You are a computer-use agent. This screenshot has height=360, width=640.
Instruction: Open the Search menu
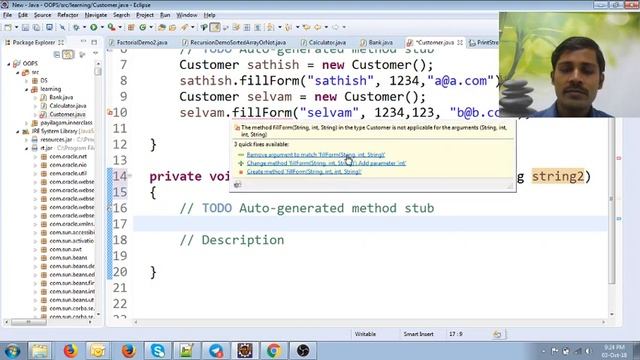(x=121, y=15)
